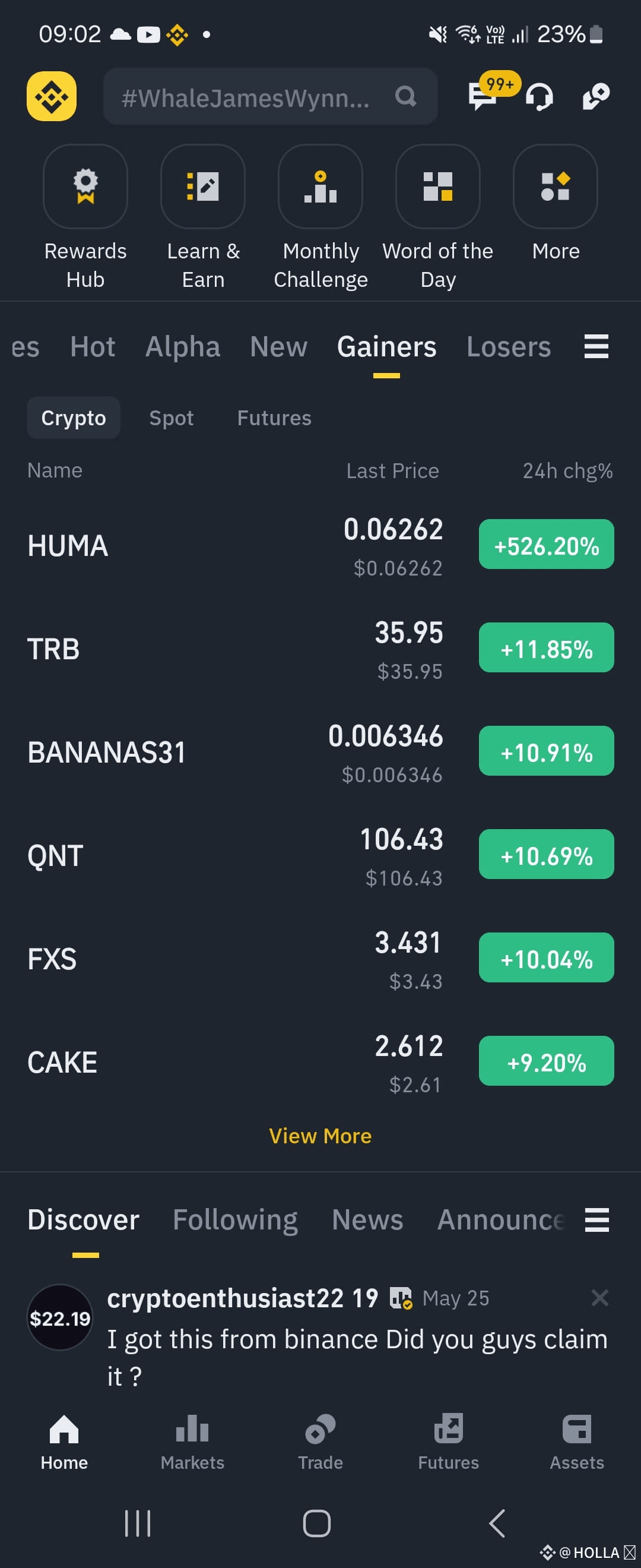Tap the Binance logo profile icon
This screenshot has width=641, height=1568.
pyautogui.click(x=52, y=96)
